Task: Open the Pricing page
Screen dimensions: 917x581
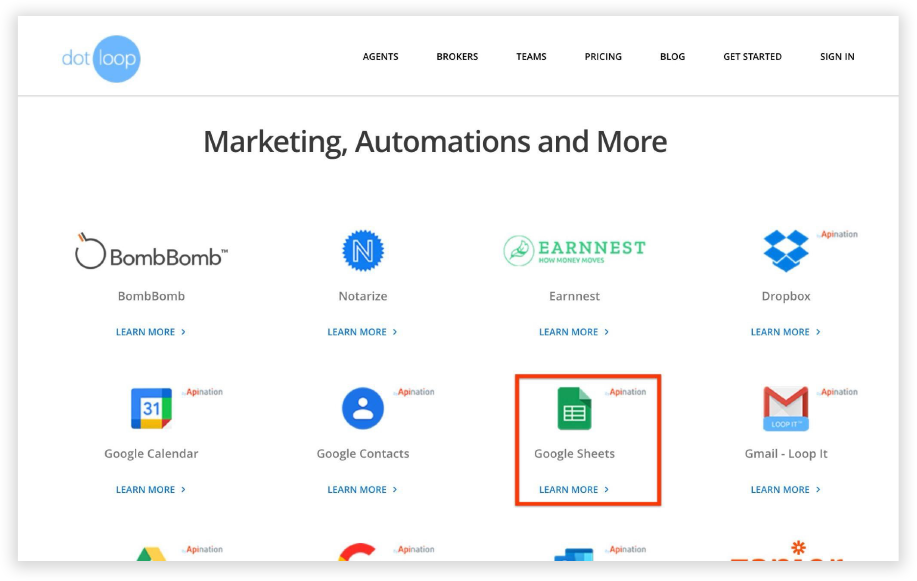Action: tap(603, 57)
